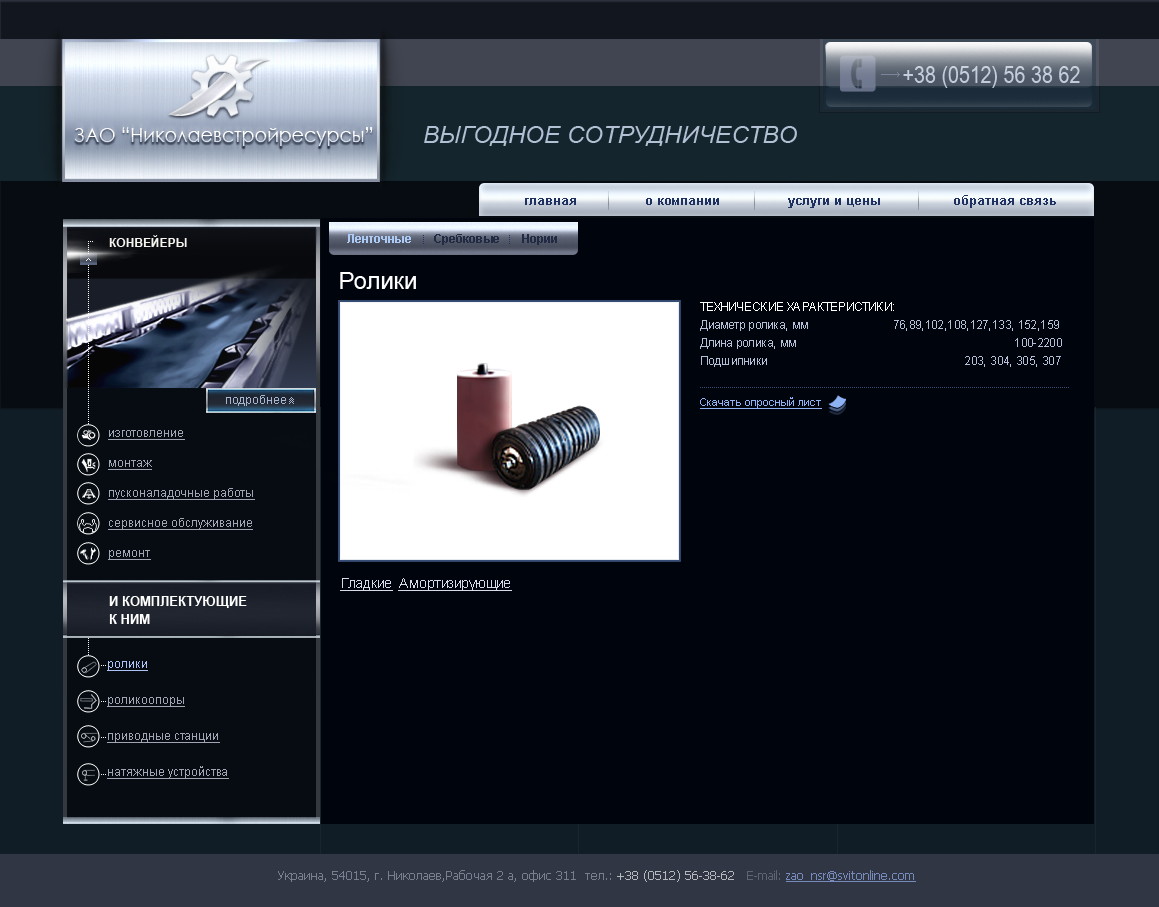The width and height of the screenshot is (1159, 907).
Task: Click the ролики roller icon
Action: point(88,666)
